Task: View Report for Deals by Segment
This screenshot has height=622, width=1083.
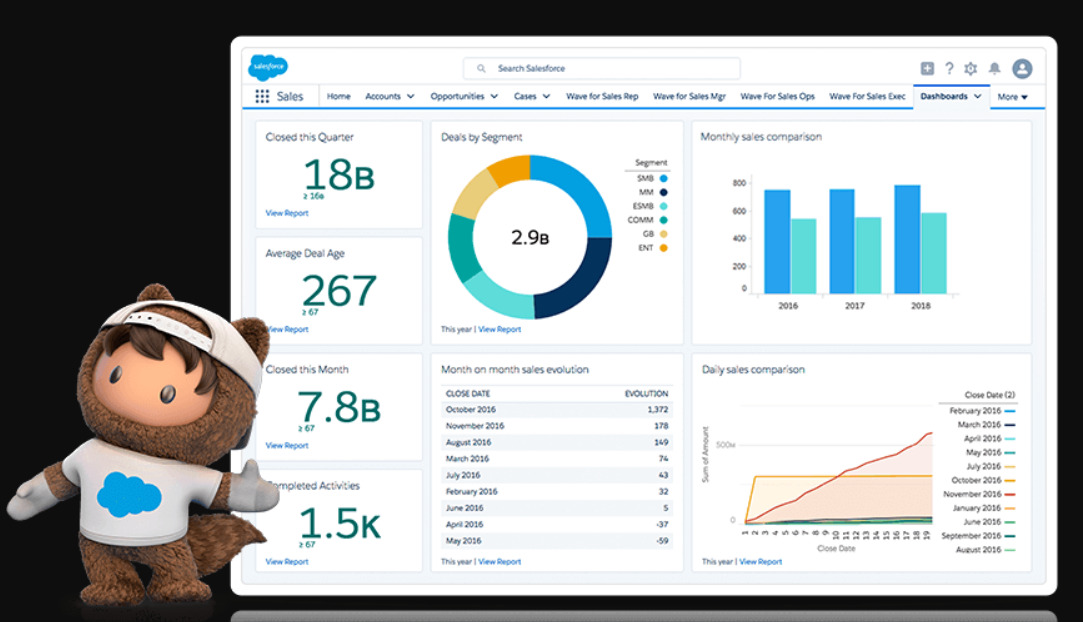Action: coord(499,329)
